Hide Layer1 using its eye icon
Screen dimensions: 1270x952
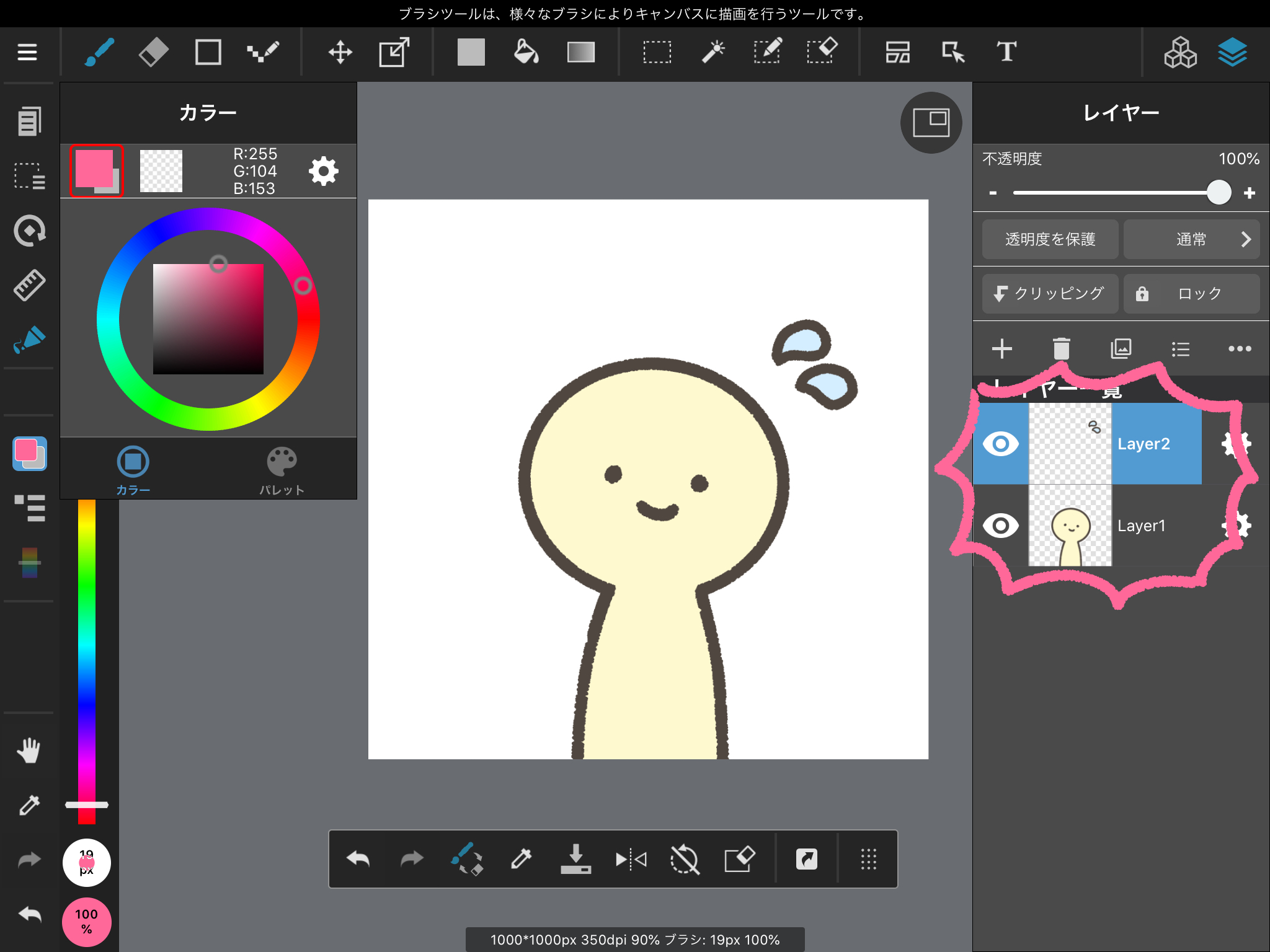[x=1000, y=526]
